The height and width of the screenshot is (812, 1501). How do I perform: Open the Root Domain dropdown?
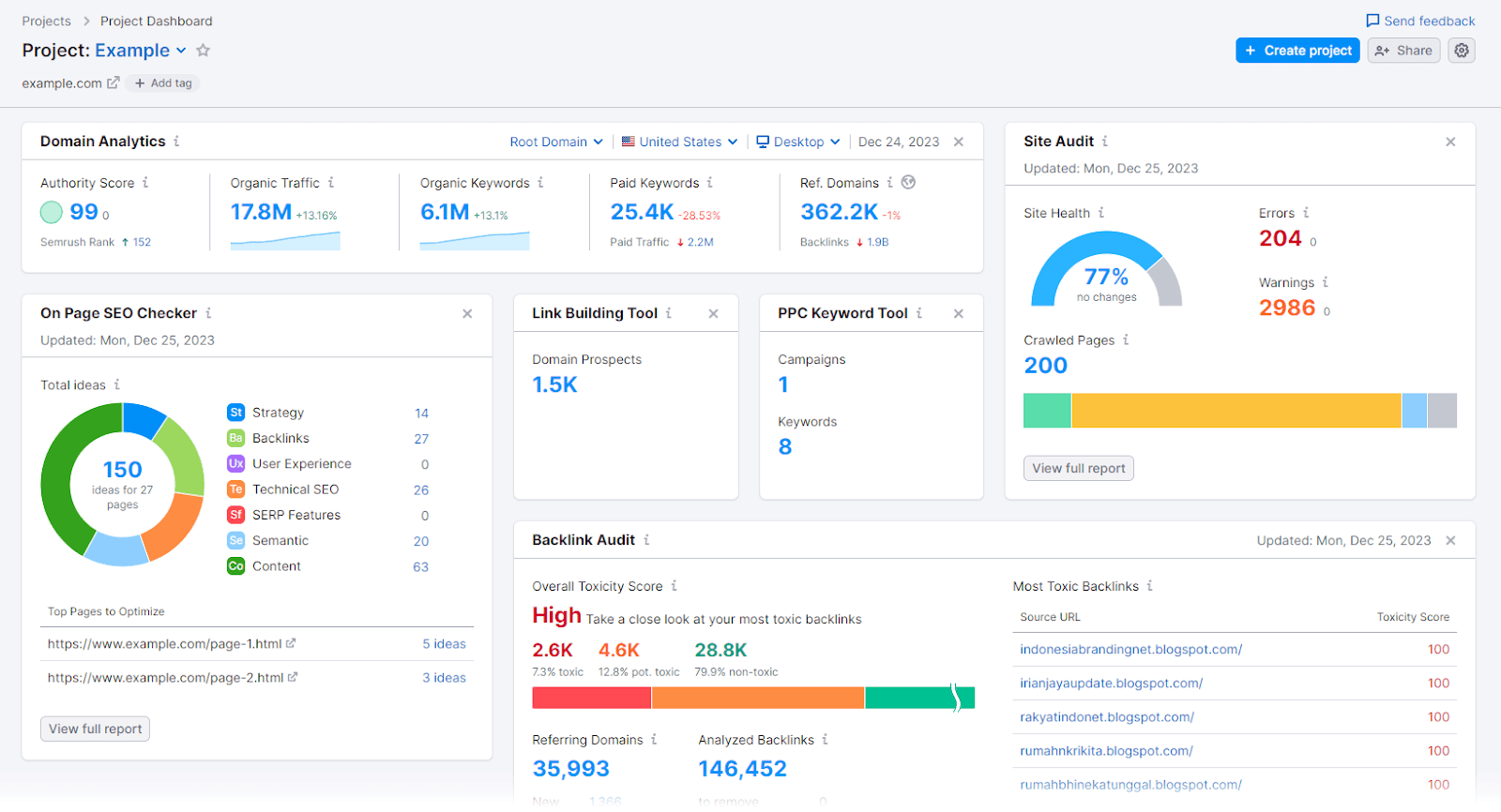[556, 142]
